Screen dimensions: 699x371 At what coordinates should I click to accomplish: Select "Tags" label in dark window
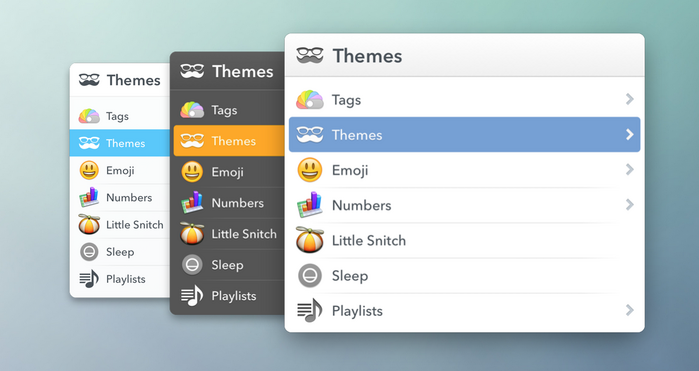pyautogui.click(x=224, y=111)
